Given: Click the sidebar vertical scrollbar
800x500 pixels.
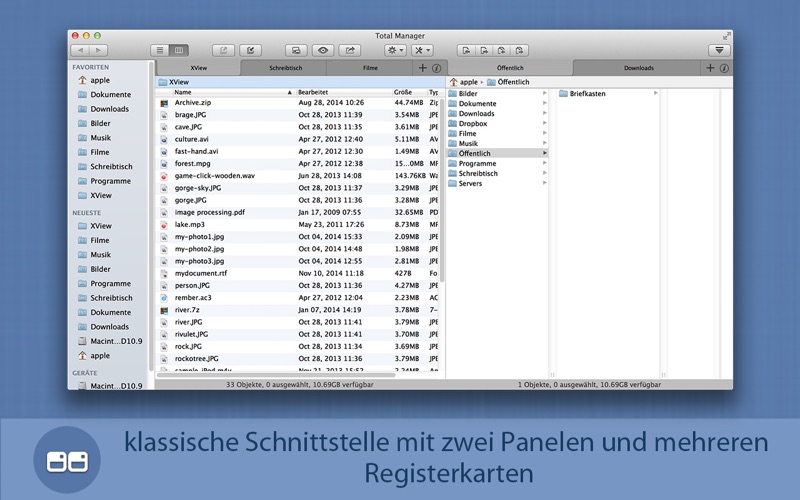Looking at the screenshot, I should [151, 217].
